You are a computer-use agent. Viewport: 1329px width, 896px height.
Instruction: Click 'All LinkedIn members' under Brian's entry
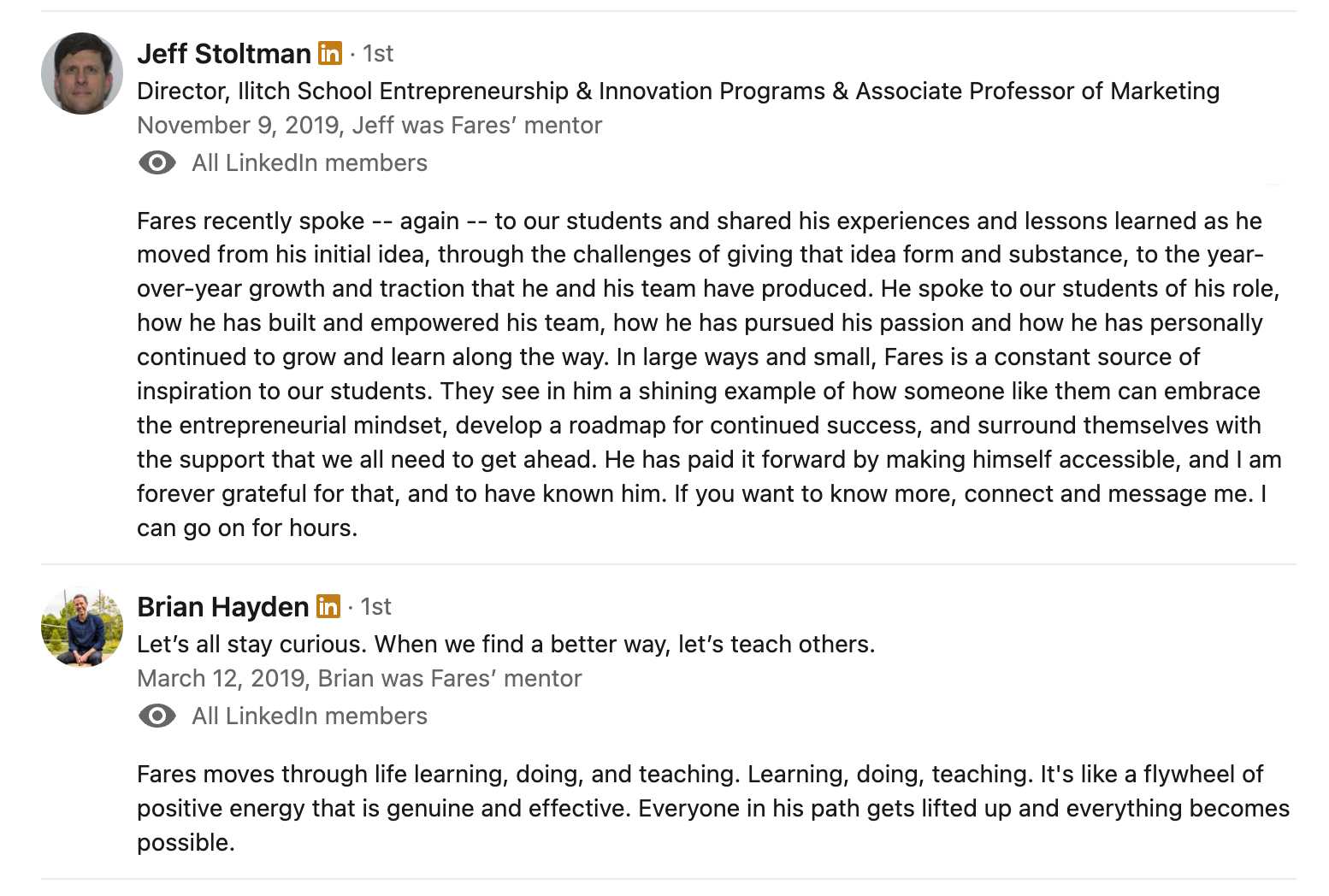coord(310,716)
